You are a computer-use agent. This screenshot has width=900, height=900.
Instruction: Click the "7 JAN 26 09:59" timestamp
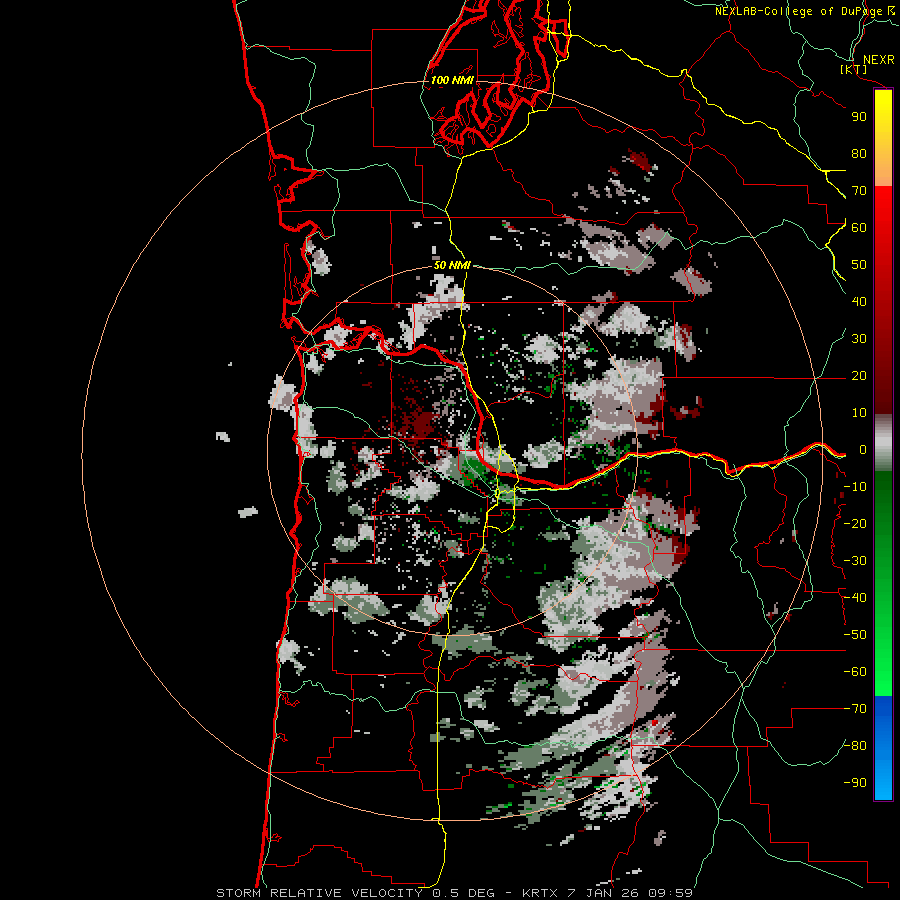click(630, 893)
